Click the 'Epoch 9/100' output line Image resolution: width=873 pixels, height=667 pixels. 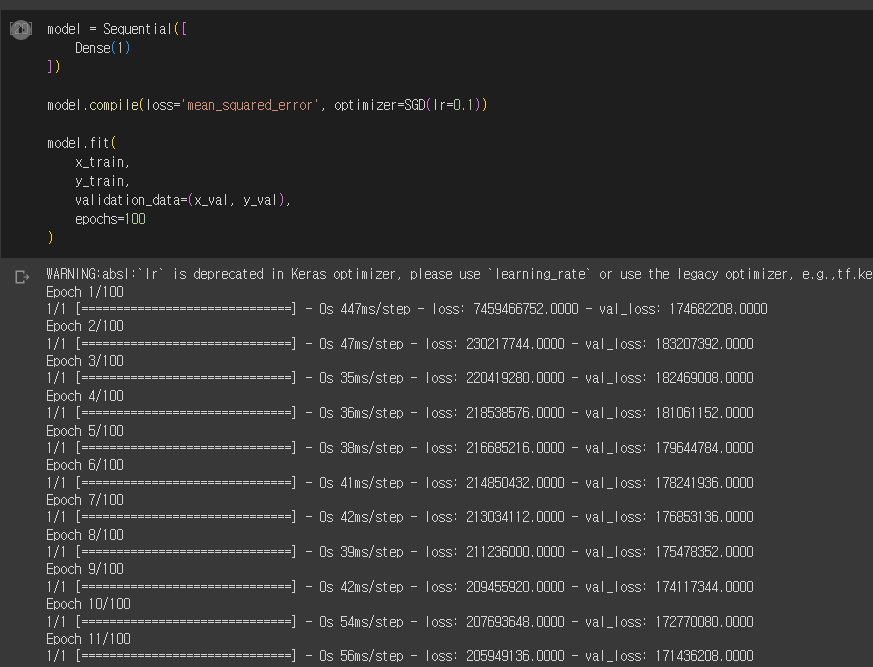coord(85,569)
